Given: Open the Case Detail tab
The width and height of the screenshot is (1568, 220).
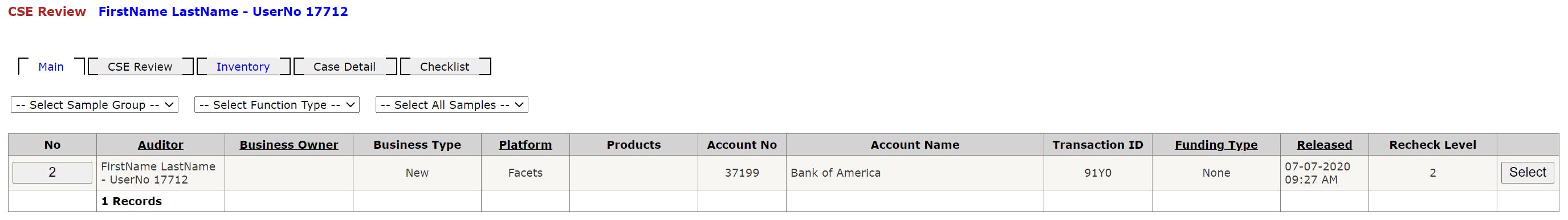Looking at the screenshot, I should pyautogui.click(x=344, y=67).
